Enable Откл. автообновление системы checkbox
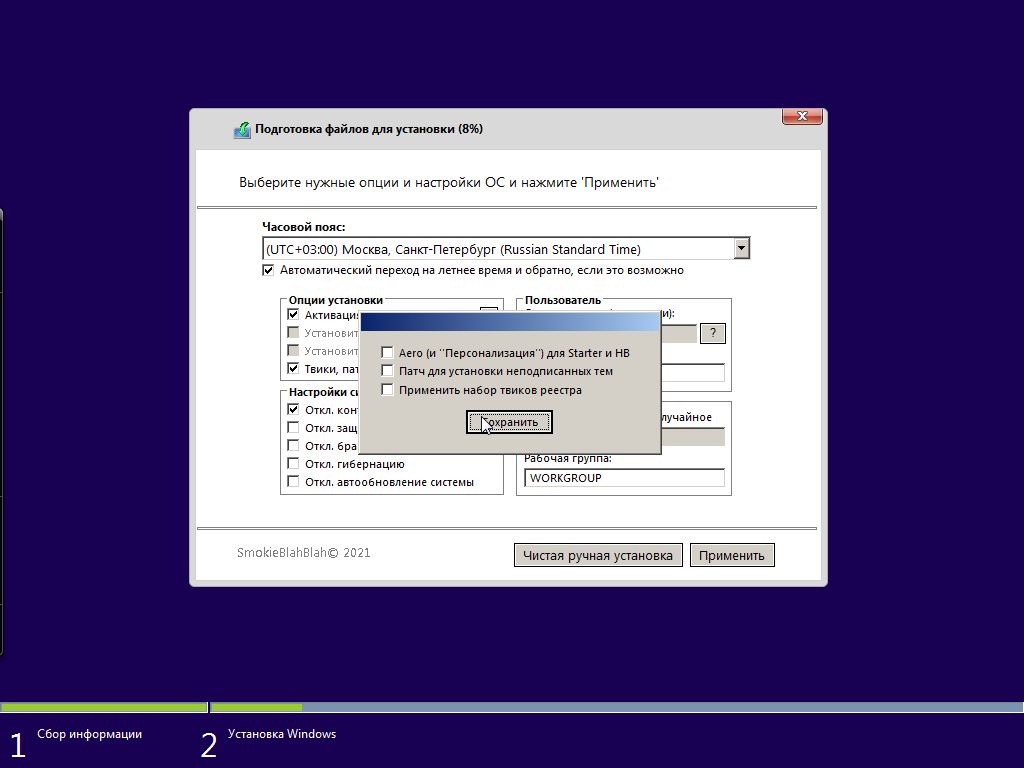Image resolution: width=1024 pixels, height=768 pixels. pos(293,482)
